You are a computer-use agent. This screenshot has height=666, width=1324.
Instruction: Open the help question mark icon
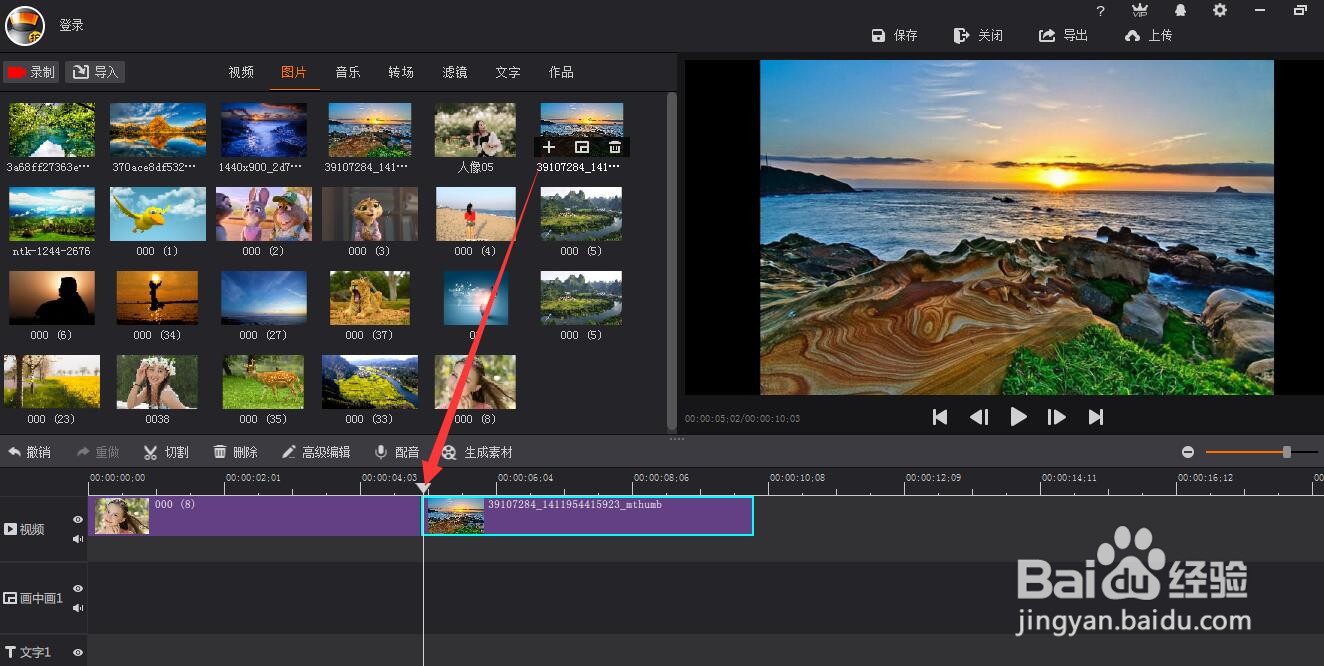click(x=1101, y=11)
